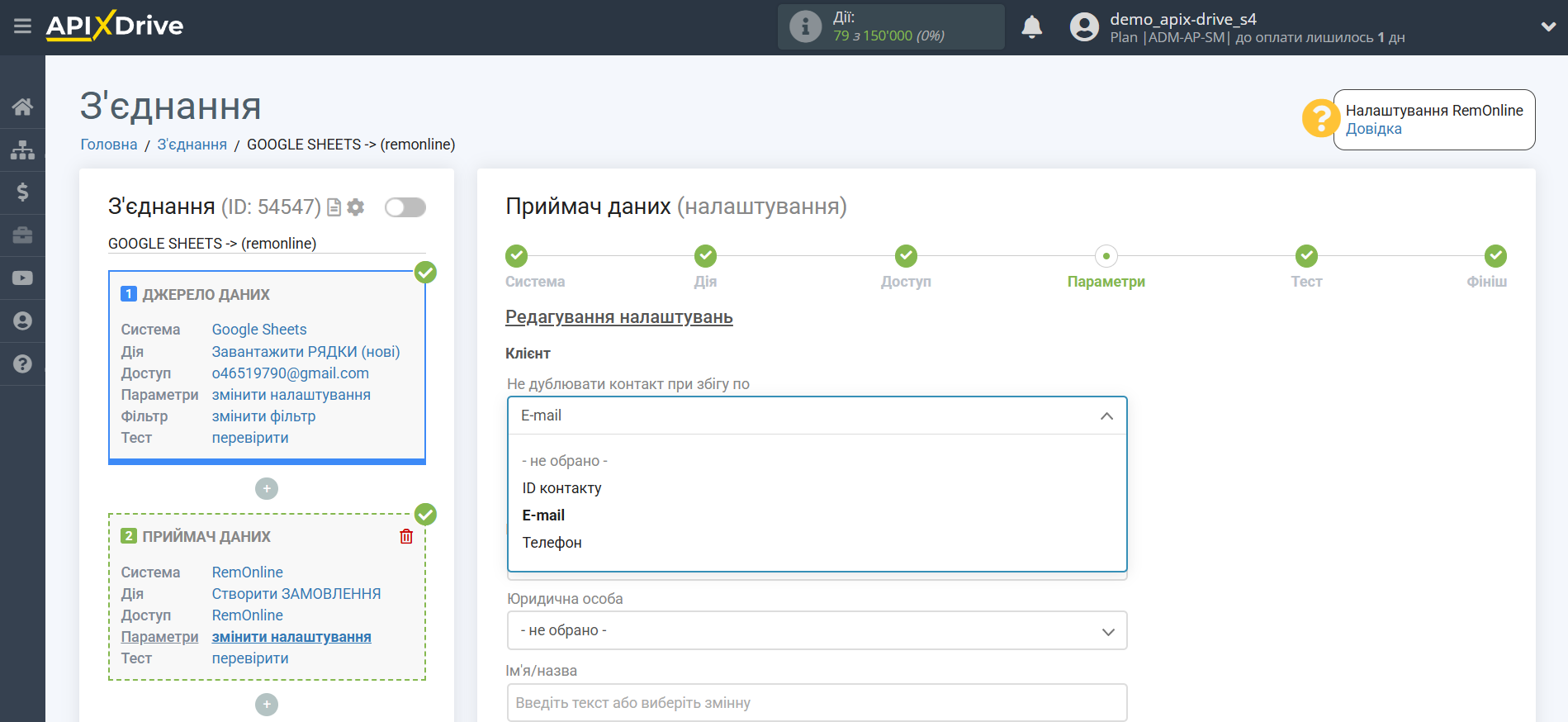Open the actions info icon
Image resolution: width=1568 pixels, height=722 pixels.
[805, 26]
